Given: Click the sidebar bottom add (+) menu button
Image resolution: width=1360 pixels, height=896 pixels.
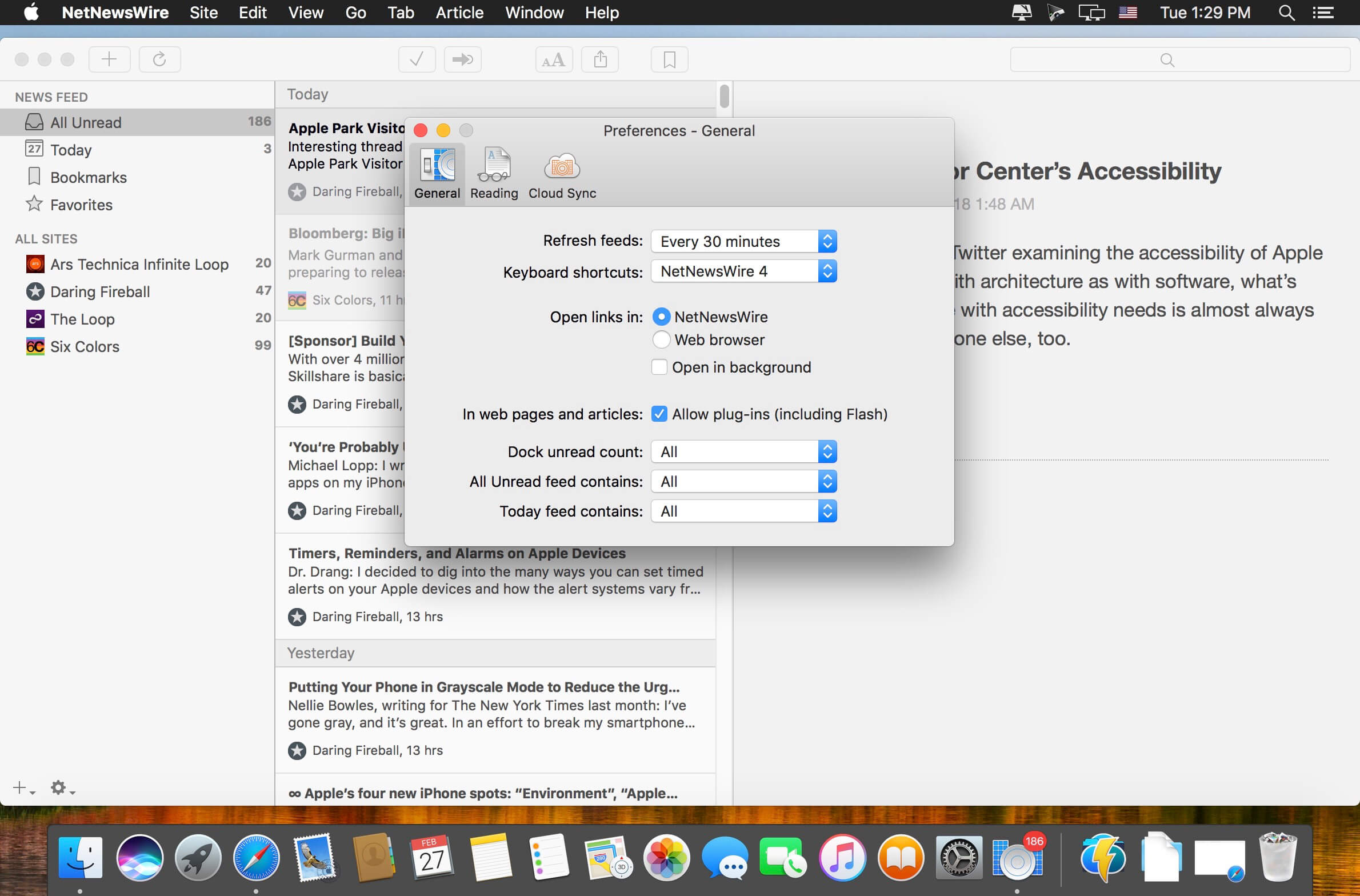Looking at the screenshot, I should click(x=23, y=788).
